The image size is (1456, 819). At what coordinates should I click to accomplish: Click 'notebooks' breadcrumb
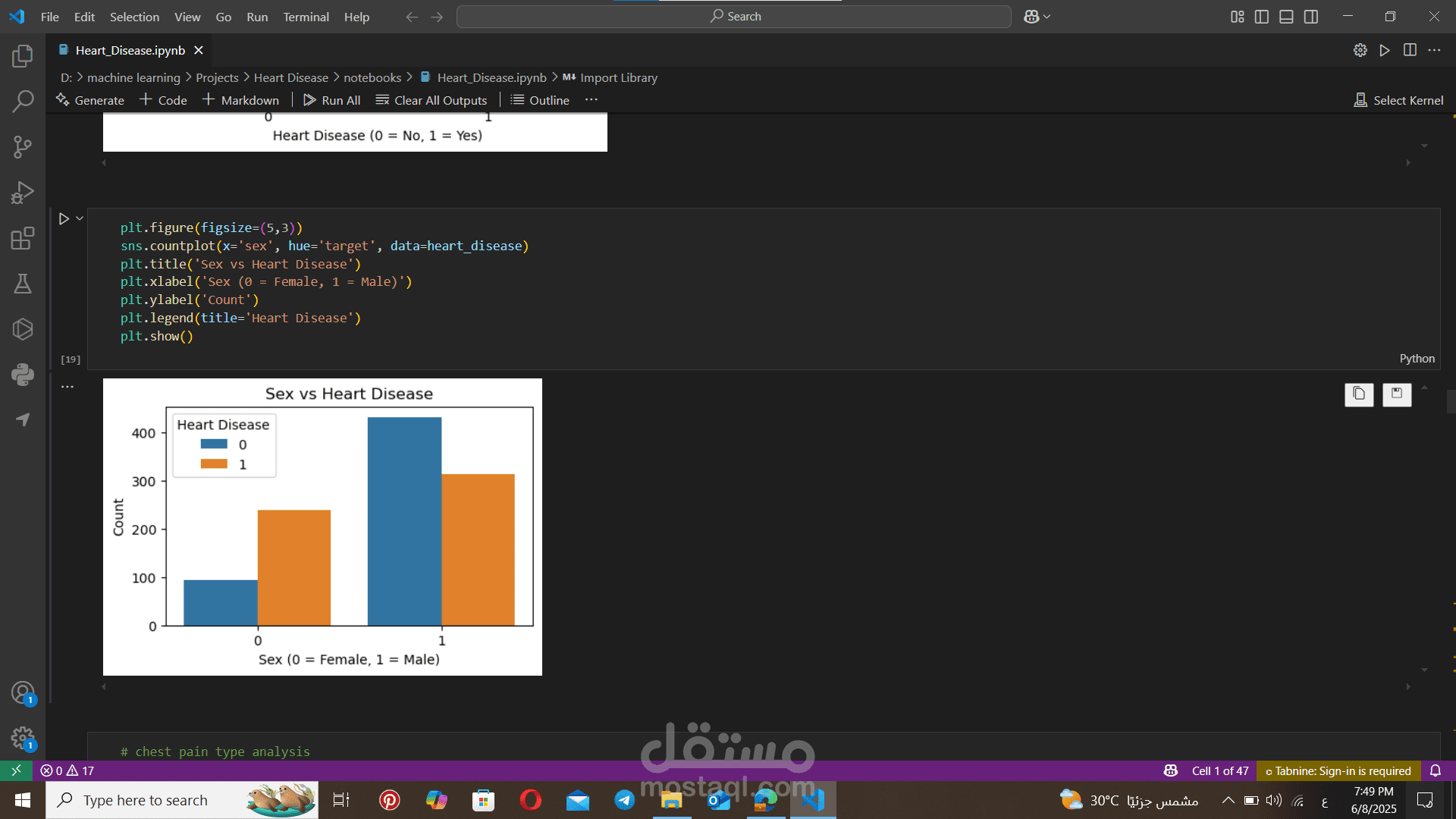click(372, 77)
